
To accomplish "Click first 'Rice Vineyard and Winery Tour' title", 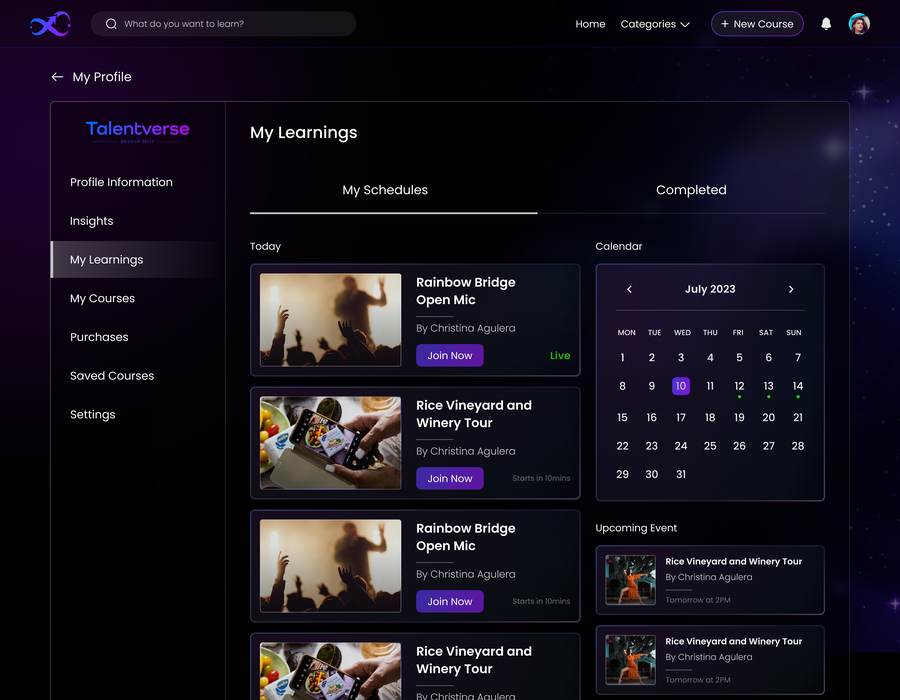I will (474, 414).
